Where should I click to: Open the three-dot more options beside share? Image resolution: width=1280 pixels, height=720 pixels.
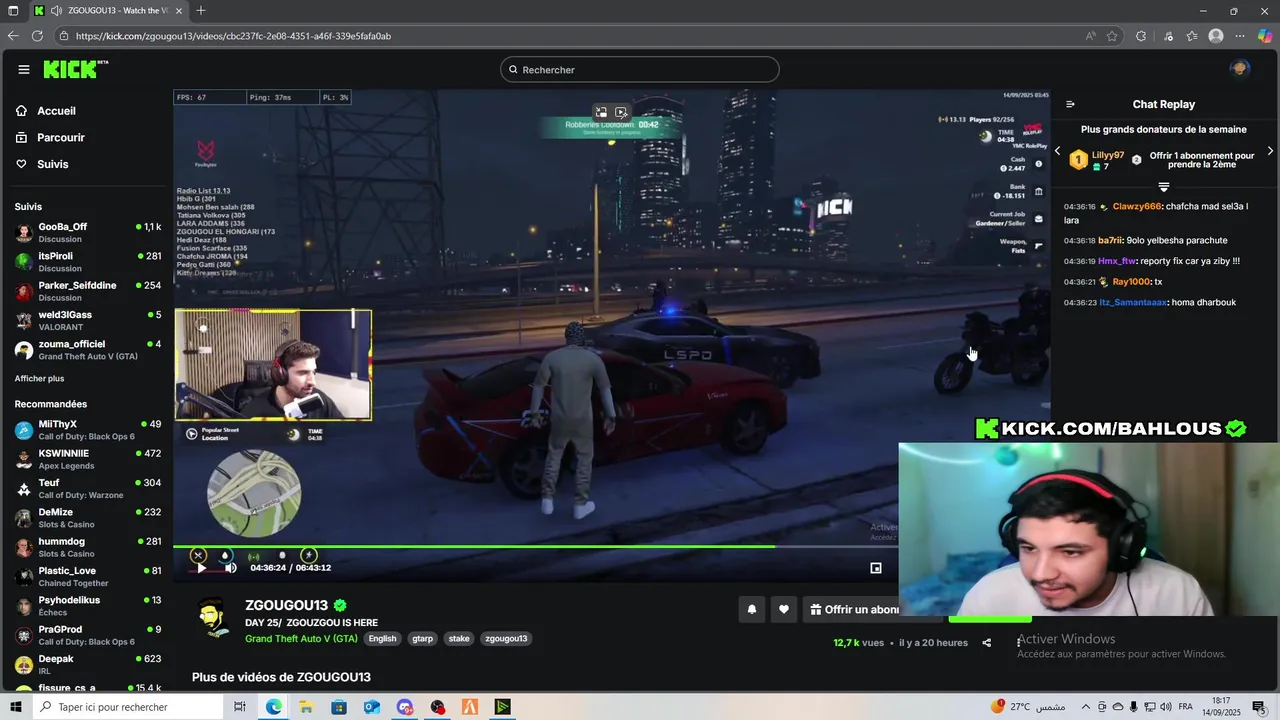pos(1018,643)
